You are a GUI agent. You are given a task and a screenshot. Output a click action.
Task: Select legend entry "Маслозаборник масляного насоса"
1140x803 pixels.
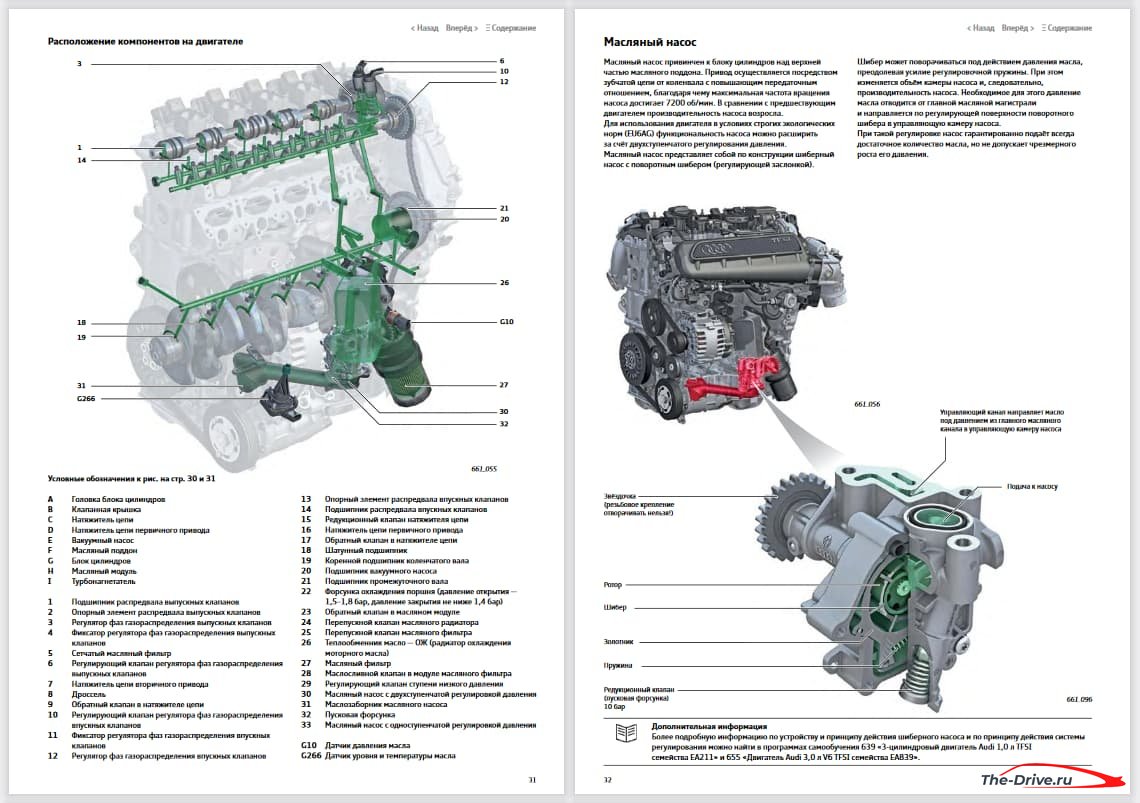tap(385, 704)
